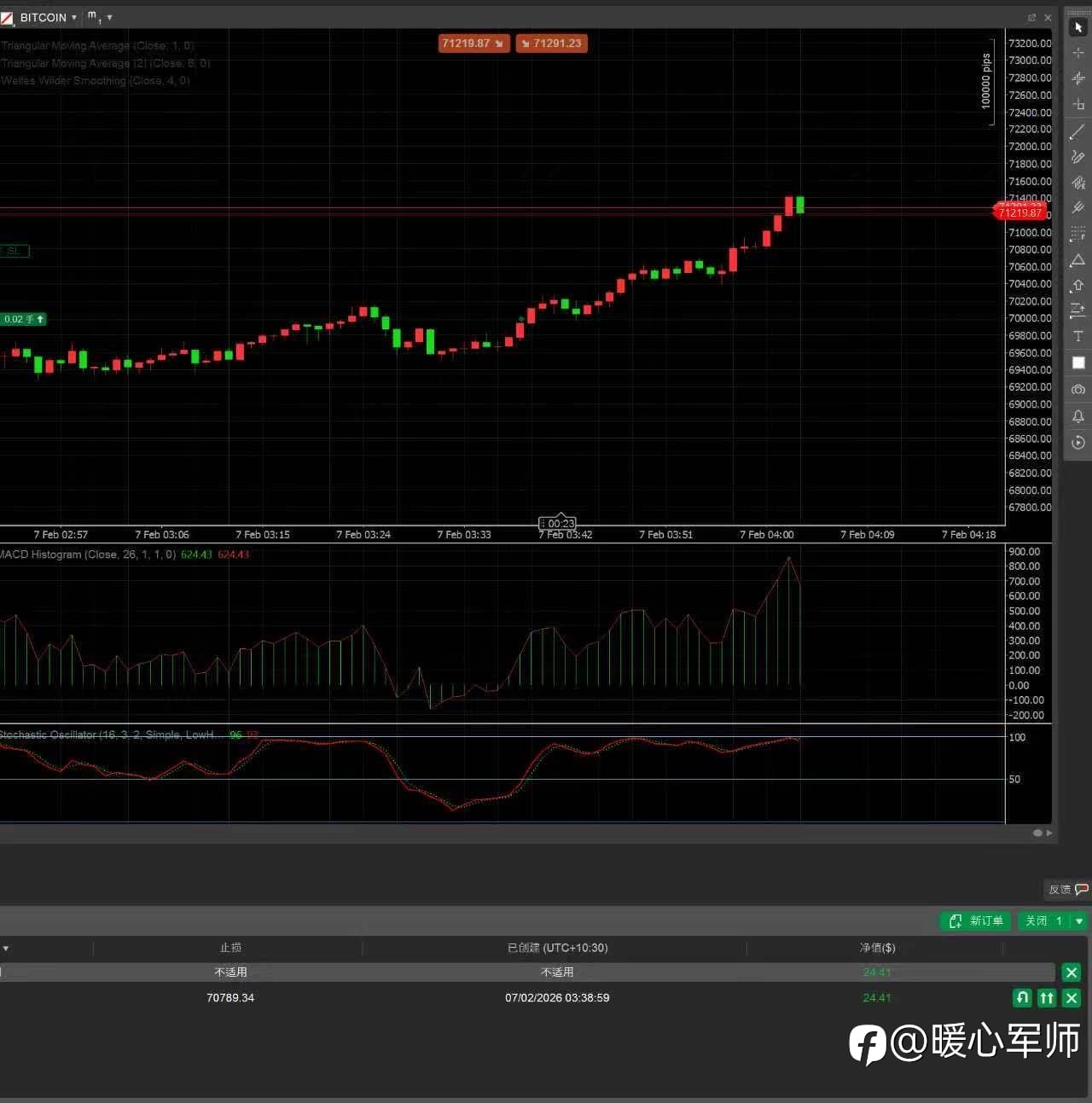This screenshot has height=1103, width=1092.
Task: Pick the text annotation tool
Action: 1077,336
